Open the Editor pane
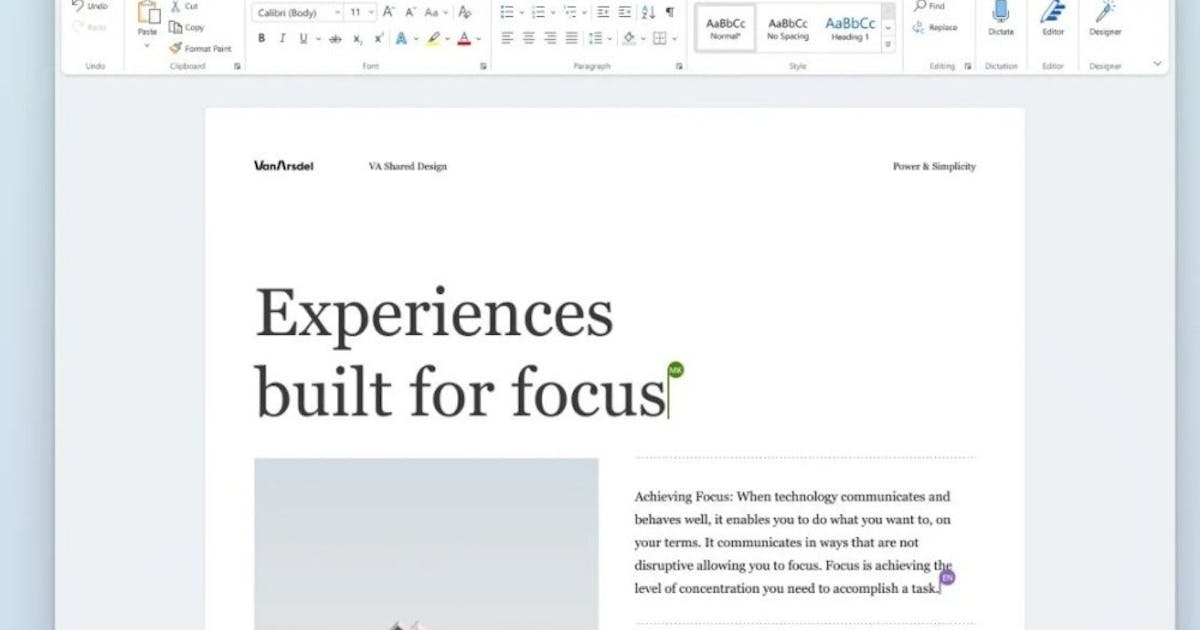 click(x=1053, y=12)
